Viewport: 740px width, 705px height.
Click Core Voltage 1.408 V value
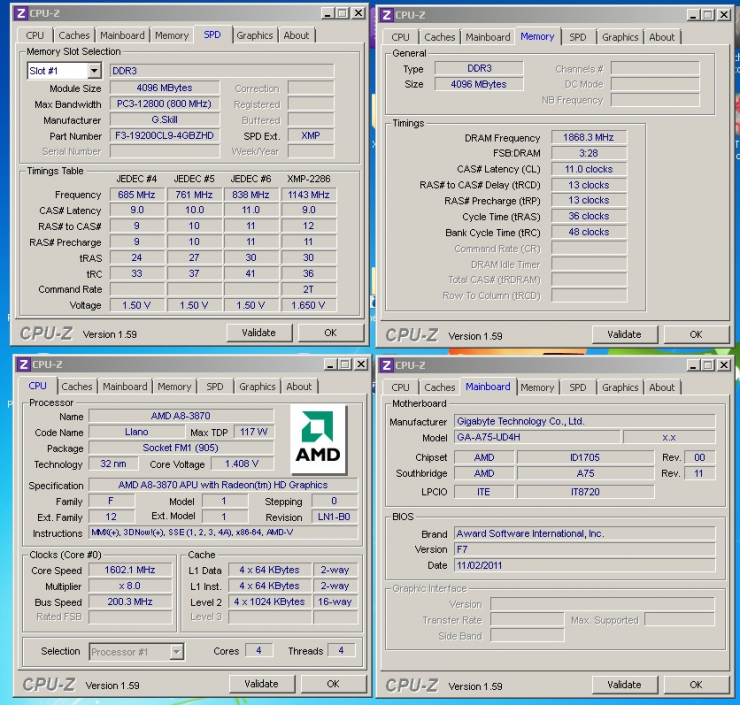click(242, 464)
